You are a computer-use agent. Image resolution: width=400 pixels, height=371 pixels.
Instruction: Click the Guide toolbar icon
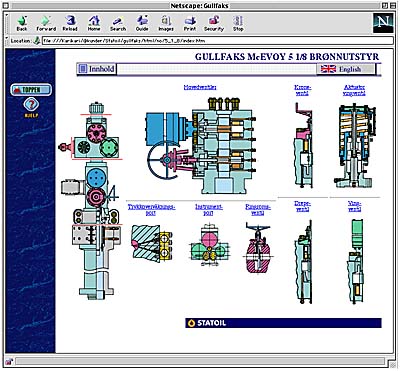click(x=142, y=23)
